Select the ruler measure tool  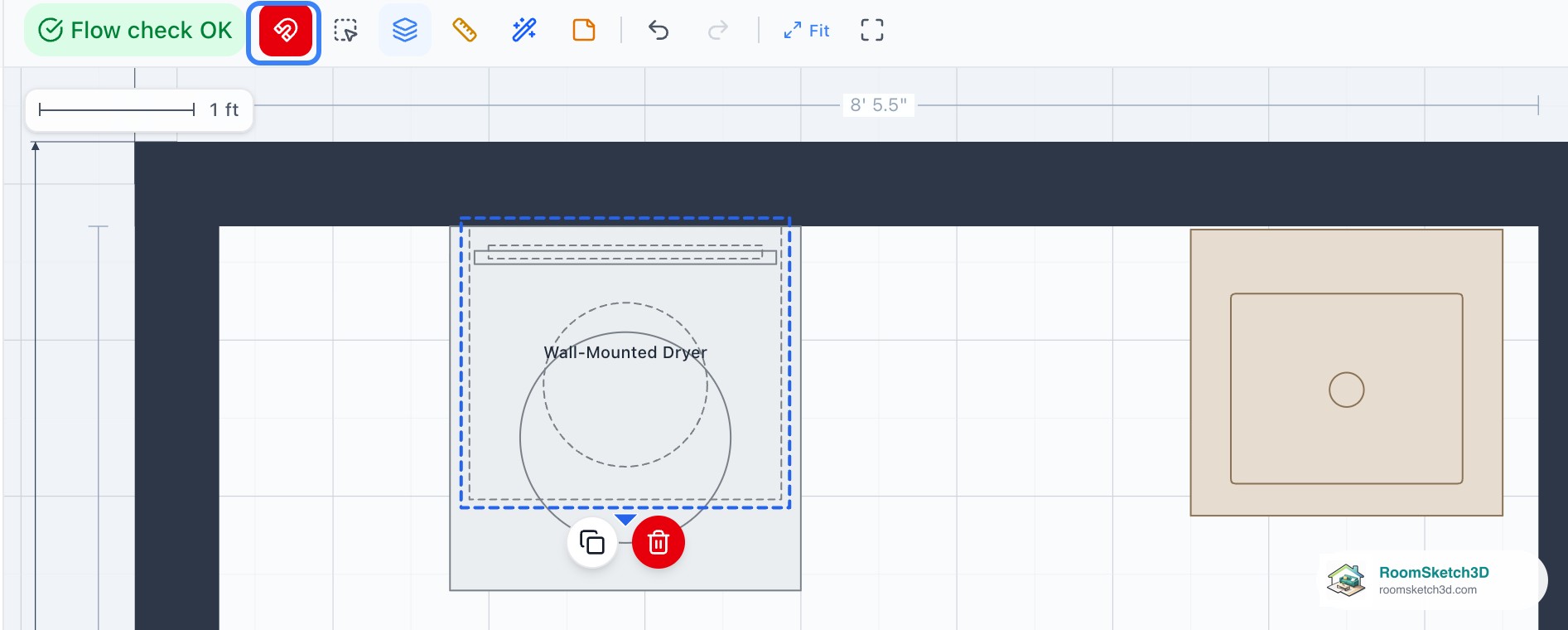click(465, 31)
